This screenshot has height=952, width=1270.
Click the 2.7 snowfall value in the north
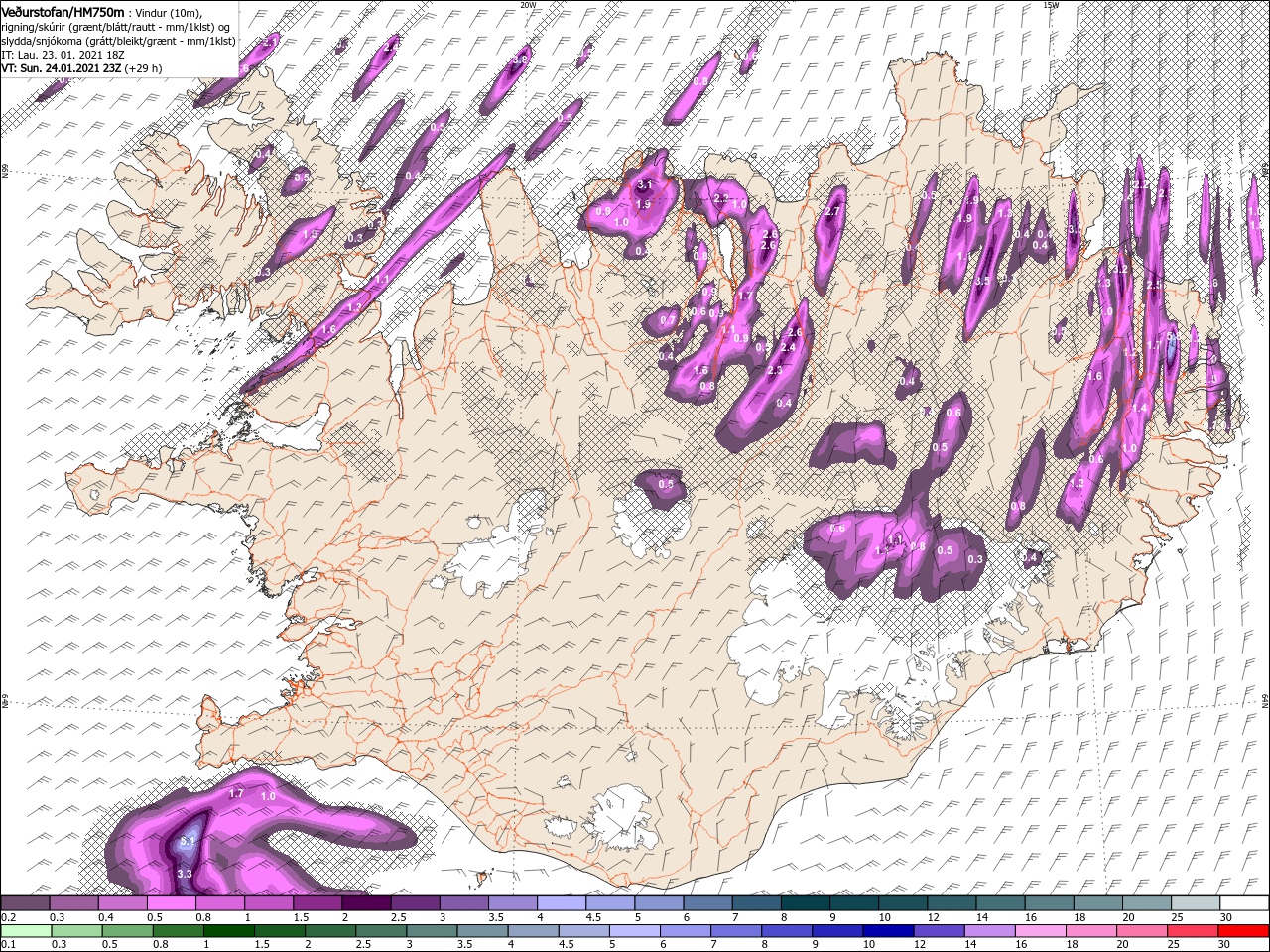pyautogui.click(x=833, y=210)
